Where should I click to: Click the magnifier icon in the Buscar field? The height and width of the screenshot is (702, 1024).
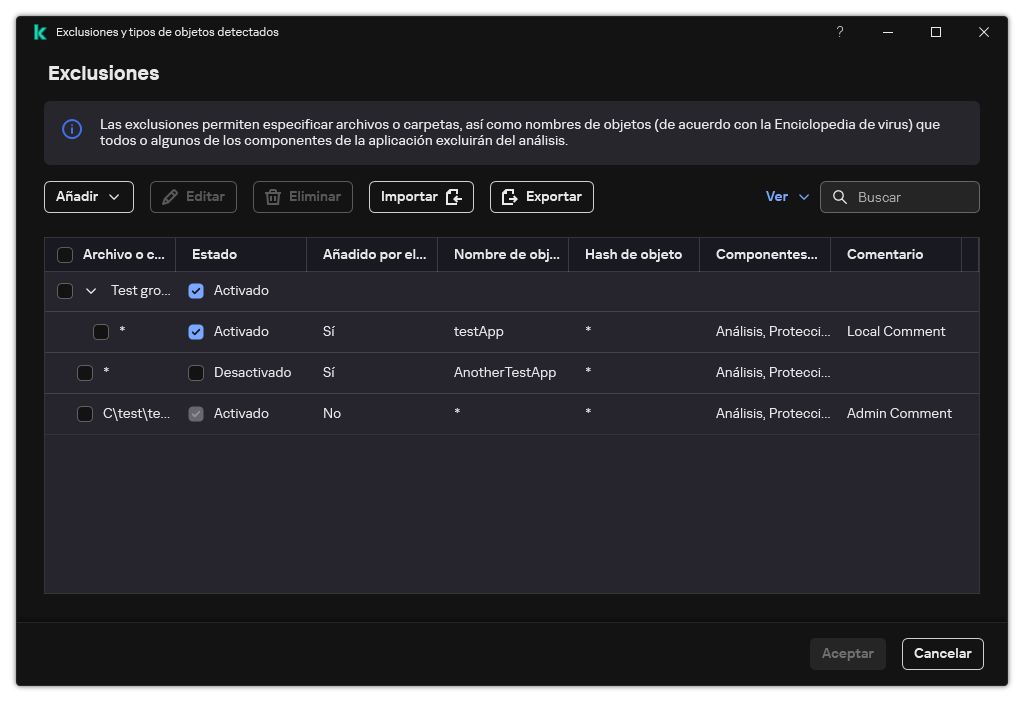tap(840, 197)
